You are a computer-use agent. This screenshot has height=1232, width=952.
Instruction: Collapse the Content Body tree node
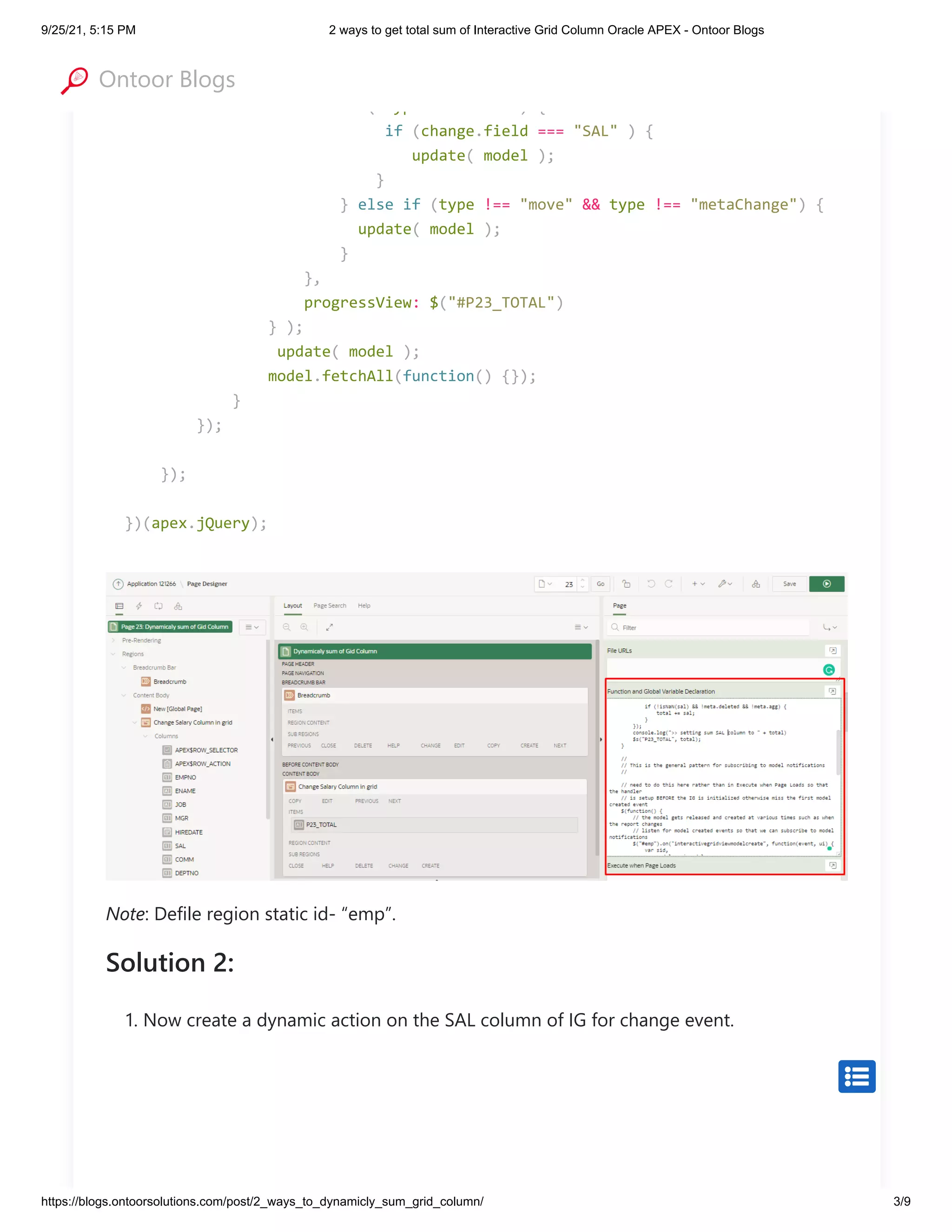pos(124,695)
